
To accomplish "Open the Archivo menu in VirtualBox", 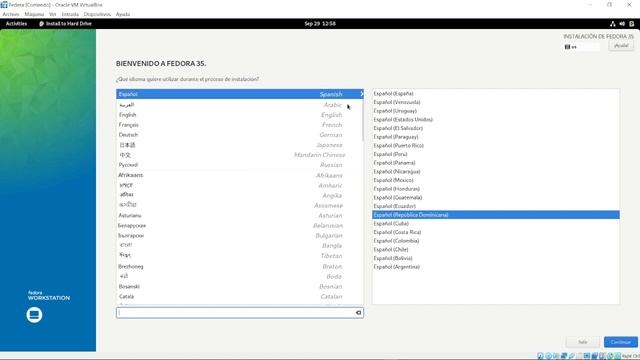I will click(11, 14).
